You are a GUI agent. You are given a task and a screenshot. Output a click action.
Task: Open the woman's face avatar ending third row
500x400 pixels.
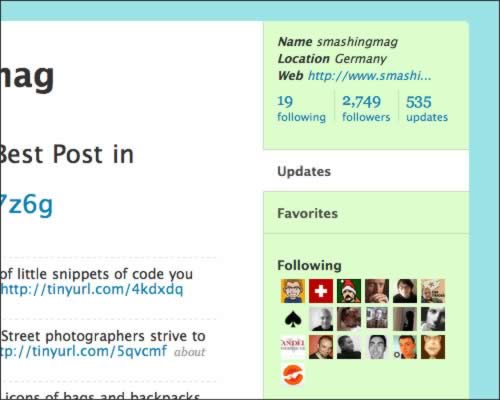pos(433,347)
